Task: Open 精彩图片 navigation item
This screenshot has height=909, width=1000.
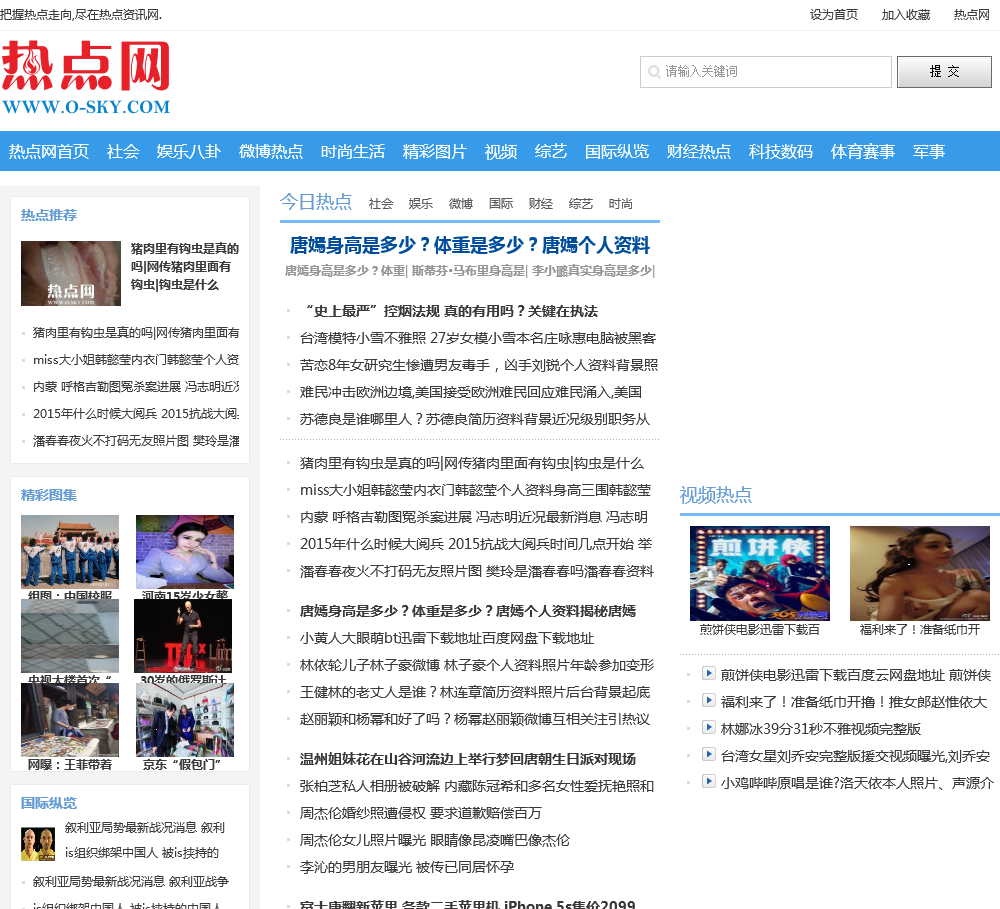Action: point(434,151)
